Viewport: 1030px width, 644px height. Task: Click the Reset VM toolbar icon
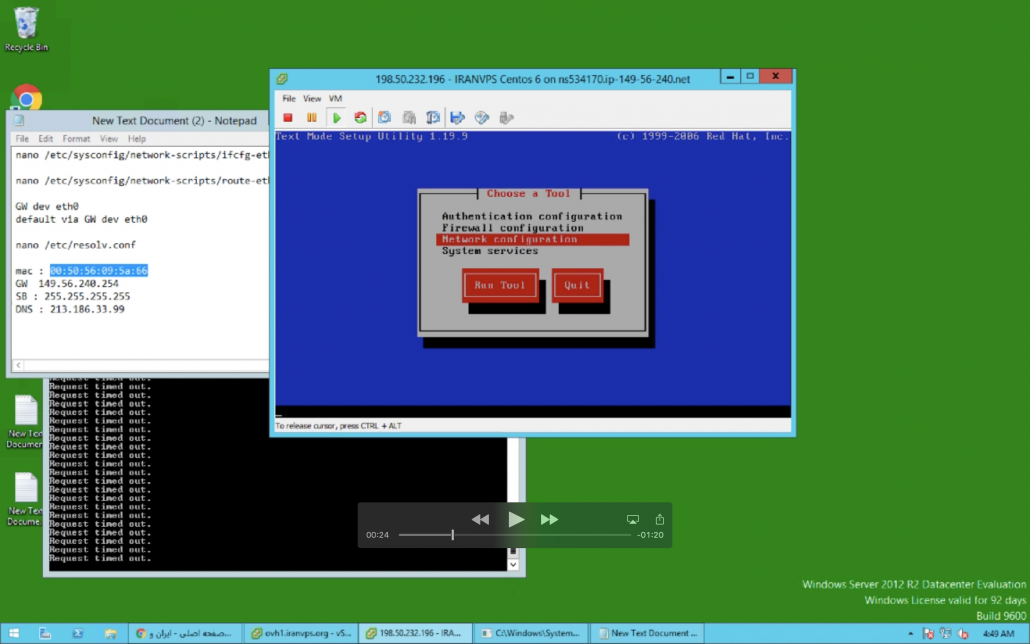(x=360, y=118)
